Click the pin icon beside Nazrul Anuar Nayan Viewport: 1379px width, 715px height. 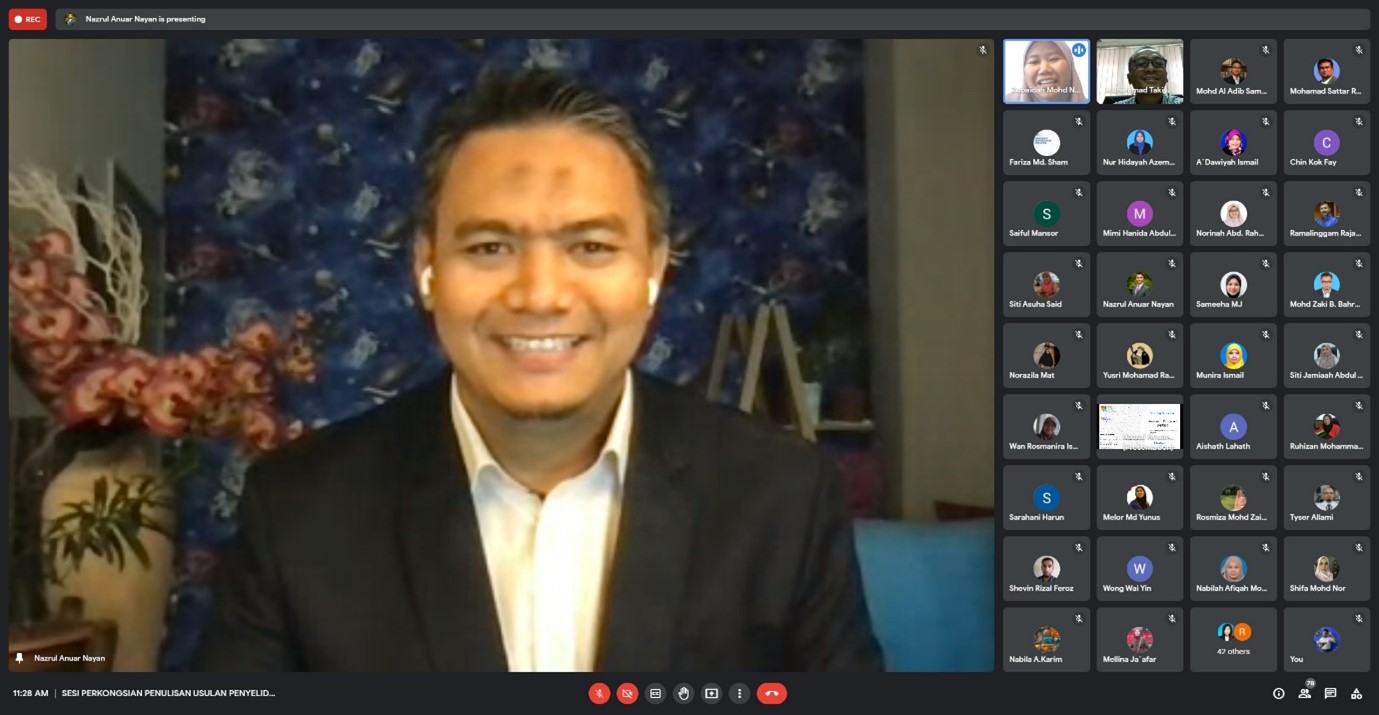click(x=19, y=658)
